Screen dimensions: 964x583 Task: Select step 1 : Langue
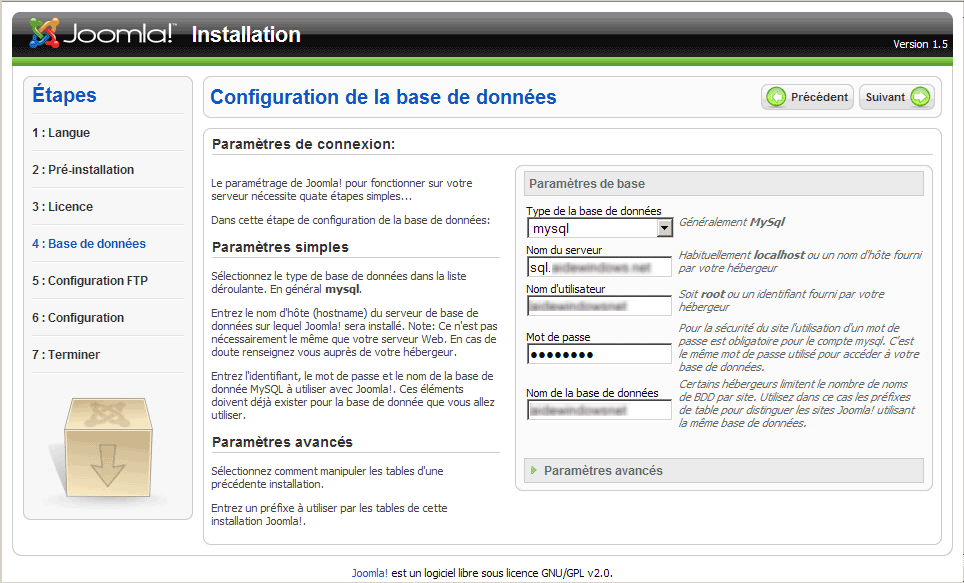click(x=61, y=133)
